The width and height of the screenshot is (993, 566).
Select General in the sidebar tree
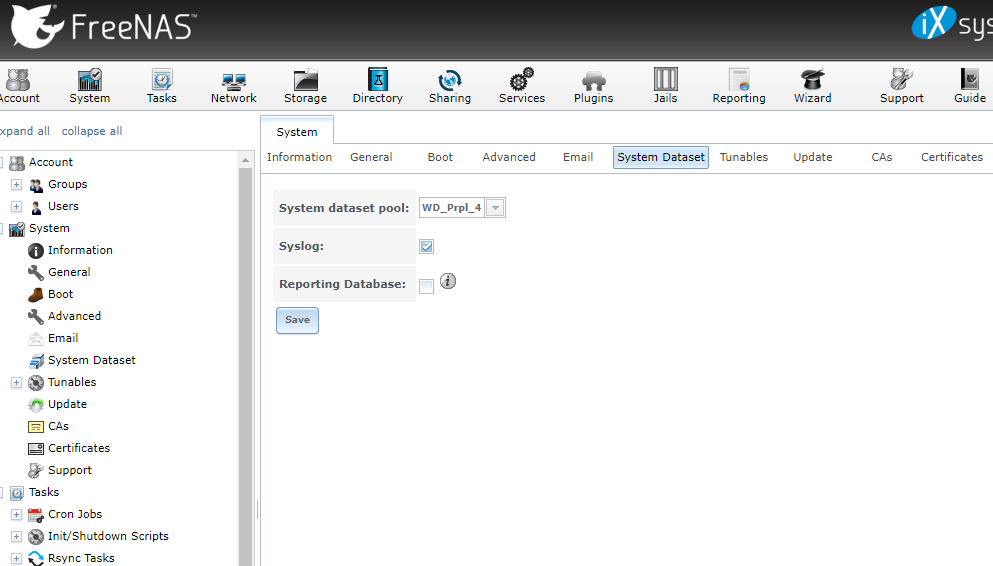pos(69,272)
